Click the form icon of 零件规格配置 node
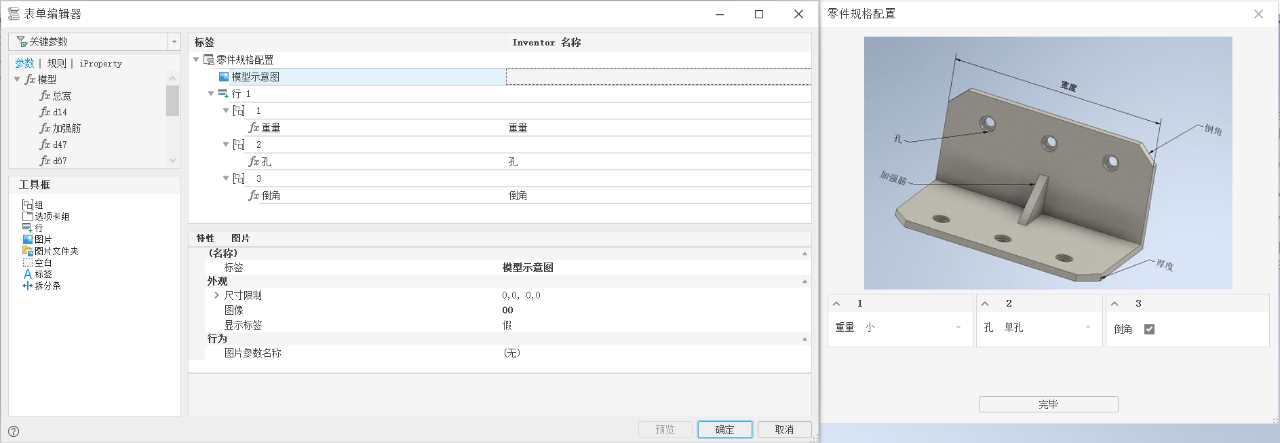Viewport: 1280px width, 443px height. 209,60
